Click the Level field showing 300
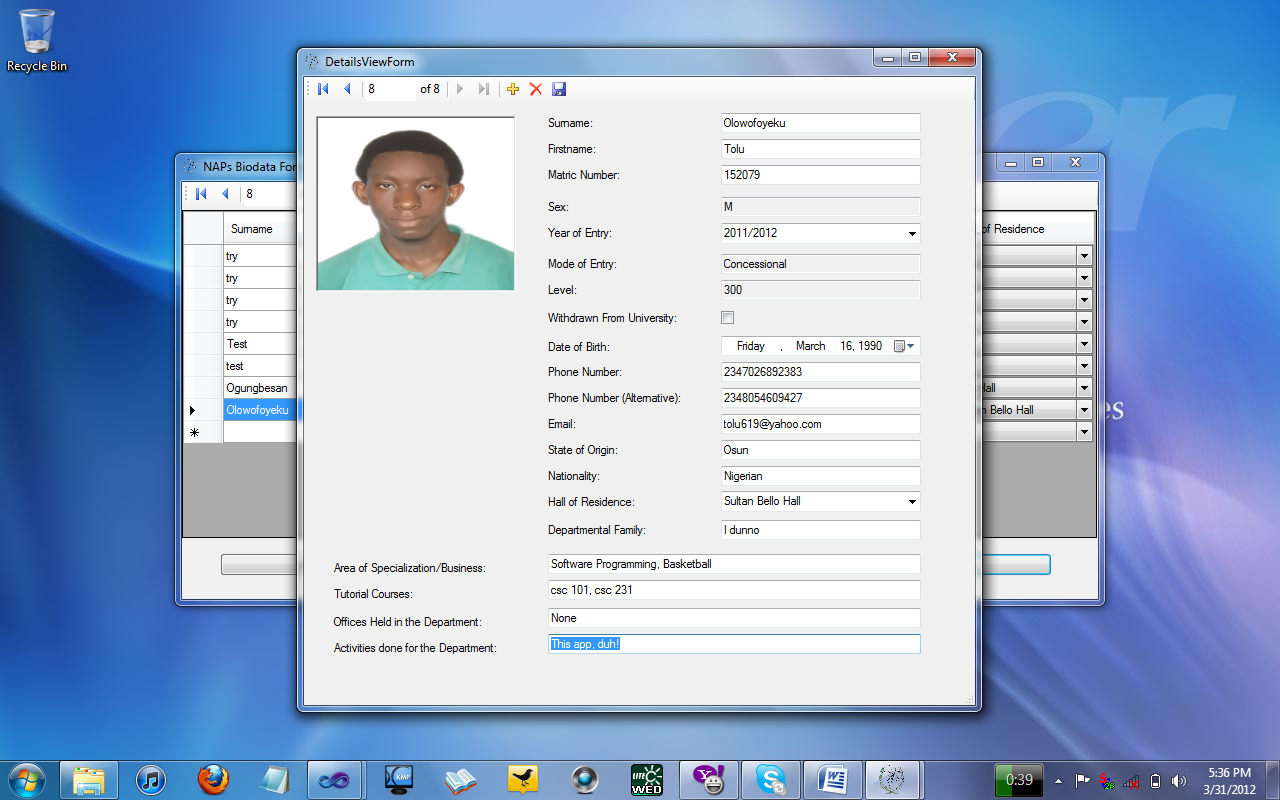The width and height of the screenshot is (1280, 800). coord(820,290)
